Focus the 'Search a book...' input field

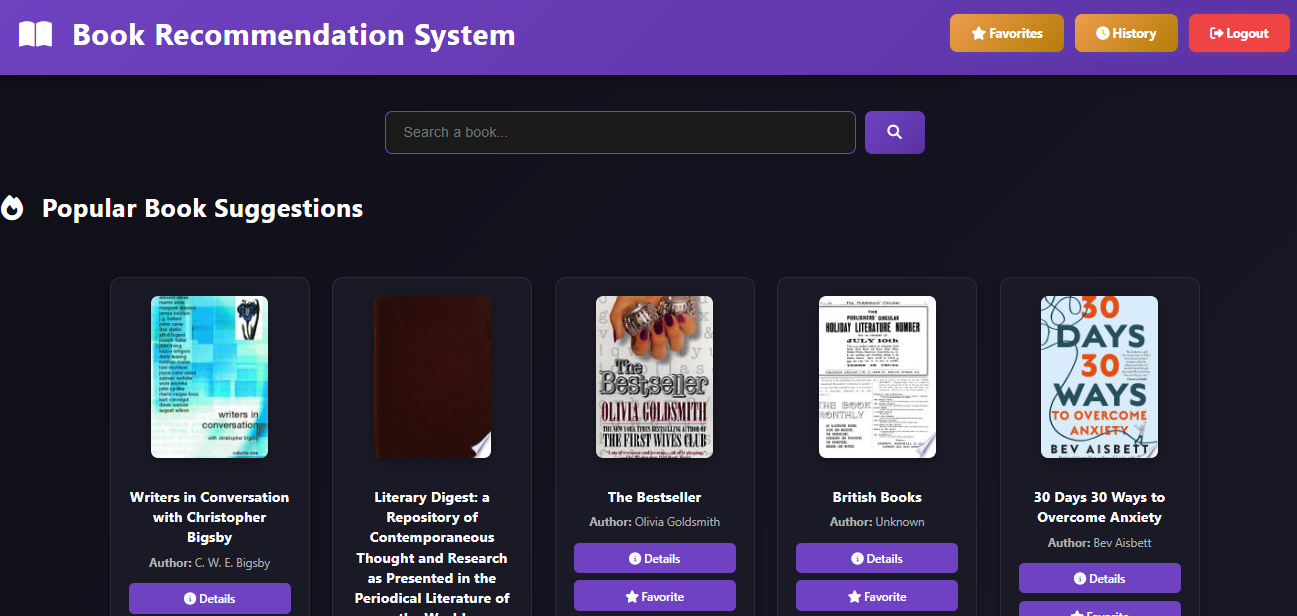tap(620, 132)
